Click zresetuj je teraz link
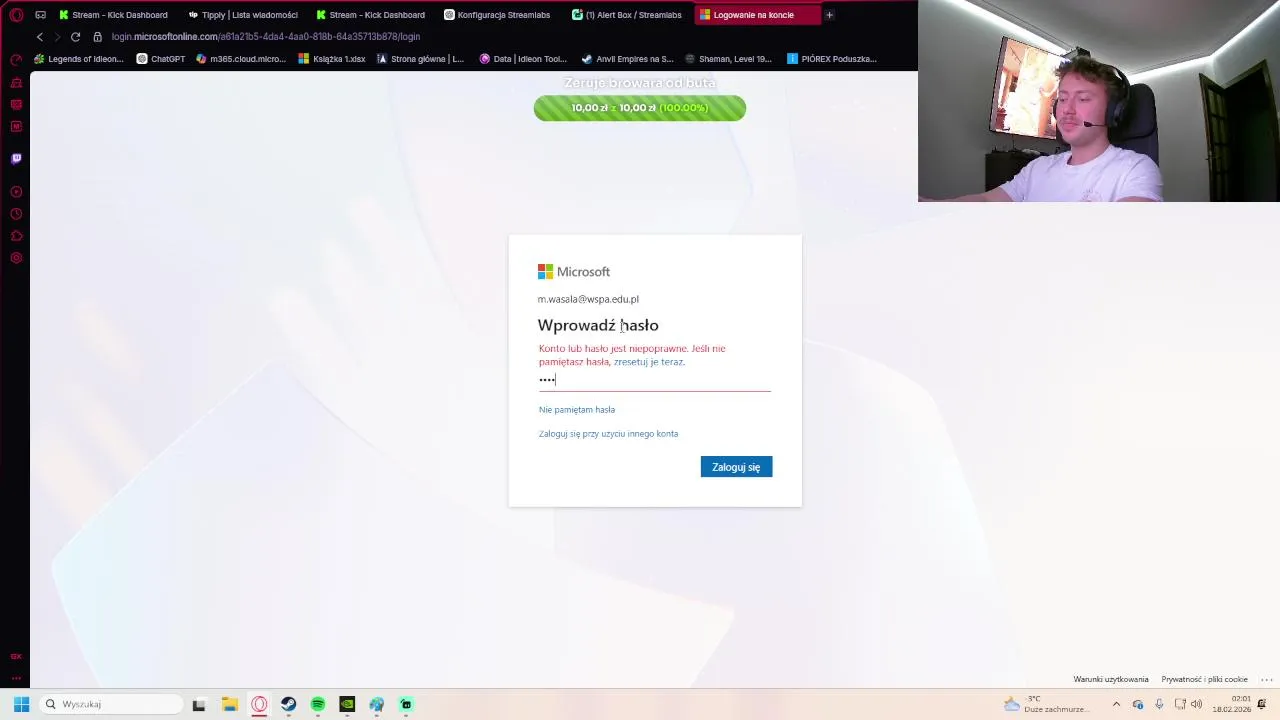Image resolution: width=1280 pixels, height=720 pixels. coord(648,362)
